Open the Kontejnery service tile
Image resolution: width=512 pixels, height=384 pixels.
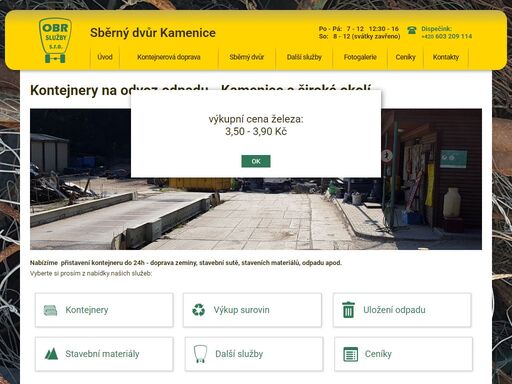click(104, 310)
